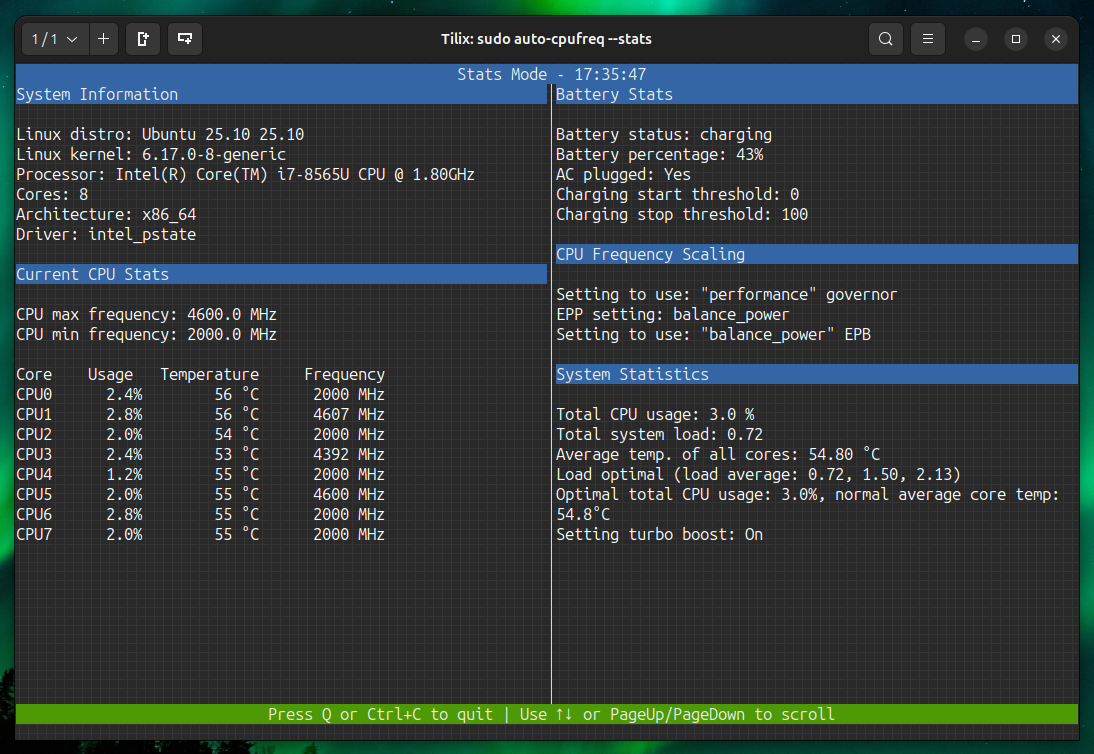Screen dimensions: 1094x754
Task: Click 'Architecture: x86_64' line
Action: (106, 214)
